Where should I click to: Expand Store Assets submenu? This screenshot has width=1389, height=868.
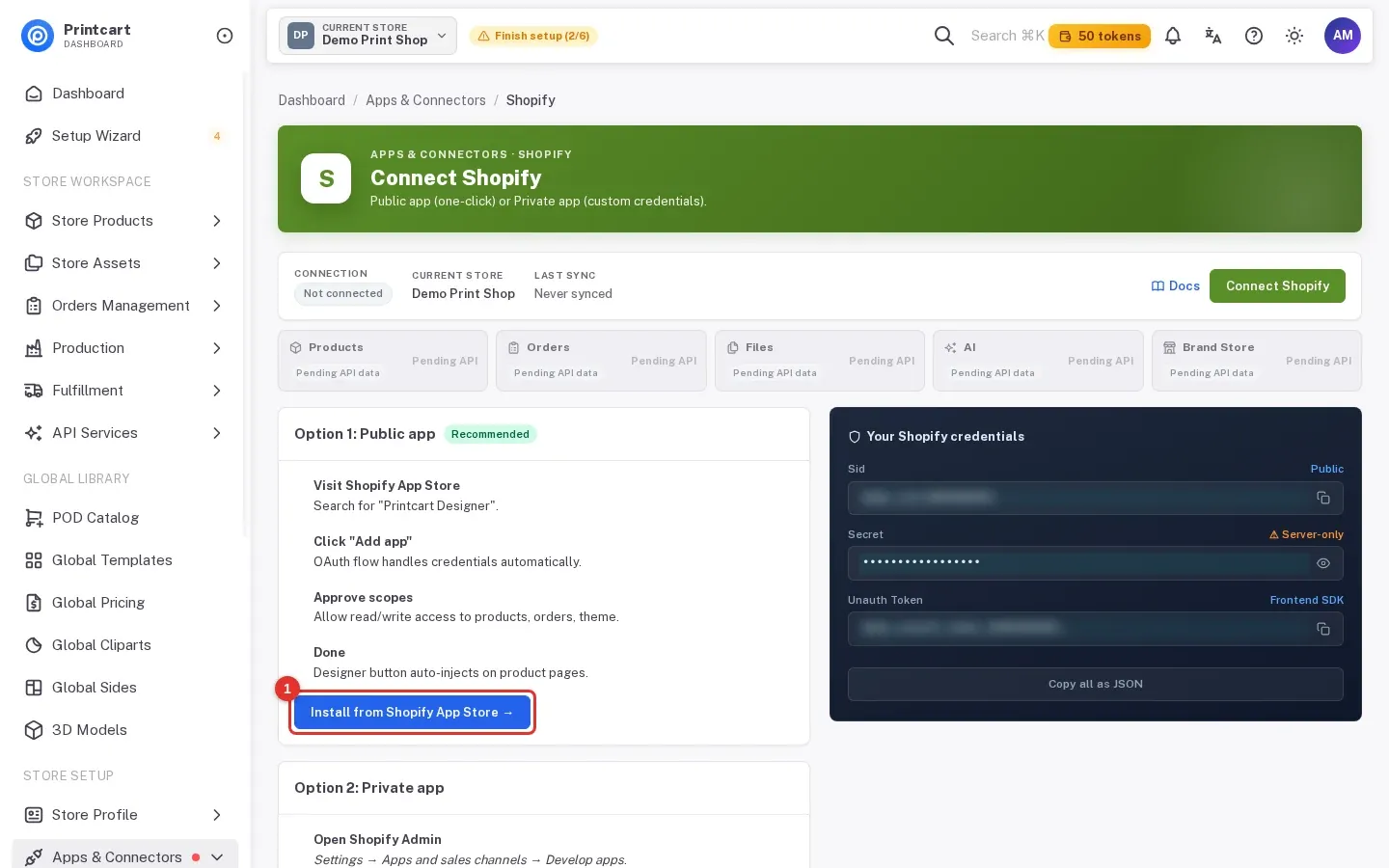(217, 263)
